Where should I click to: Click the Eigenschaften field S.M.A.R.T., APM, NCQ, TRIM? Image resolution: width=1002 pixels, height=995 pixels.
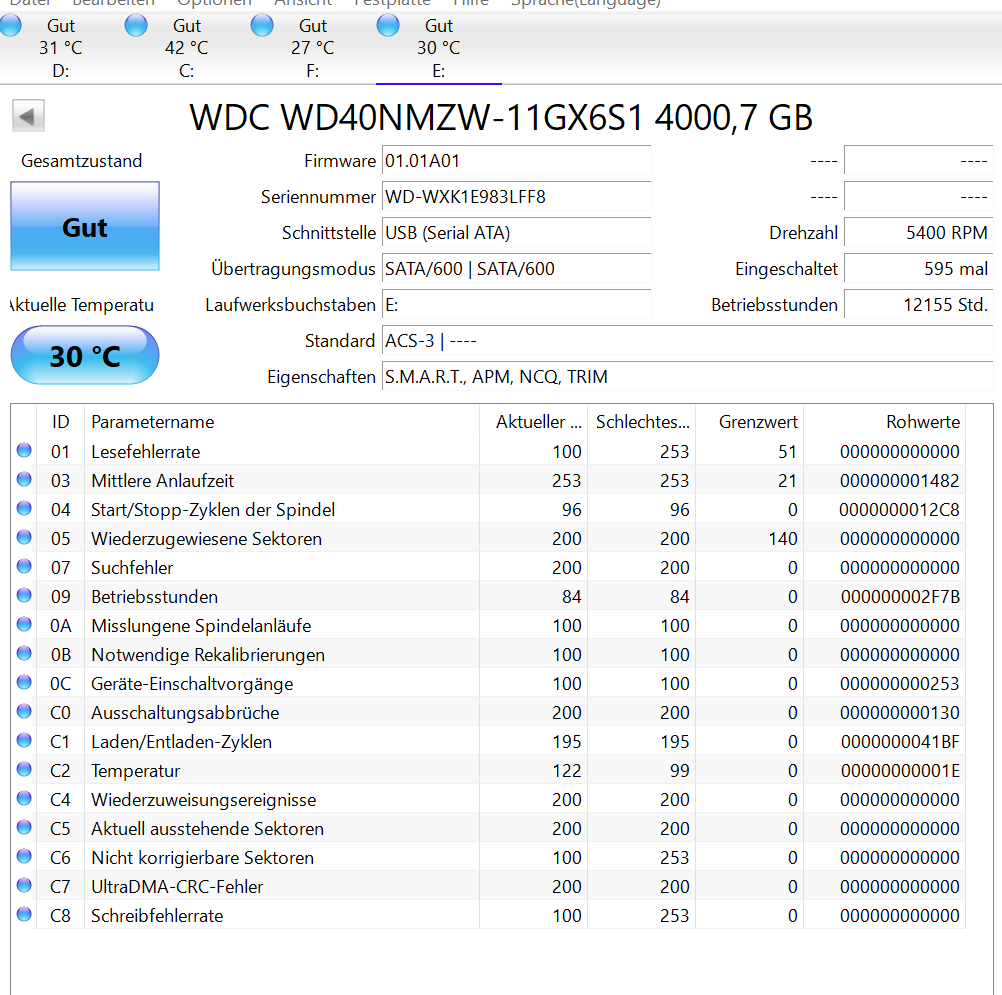tap(688, 376)
